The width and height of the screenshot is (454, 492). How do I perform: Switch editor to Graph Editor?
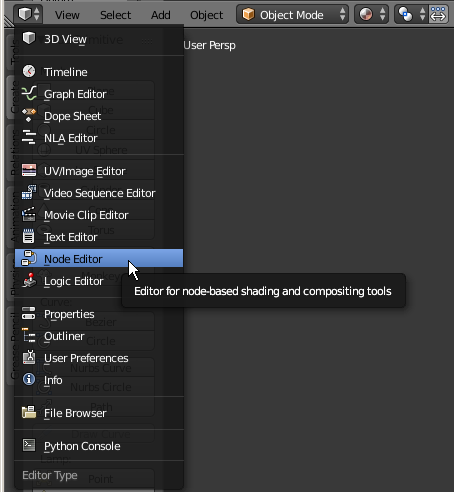99,94
